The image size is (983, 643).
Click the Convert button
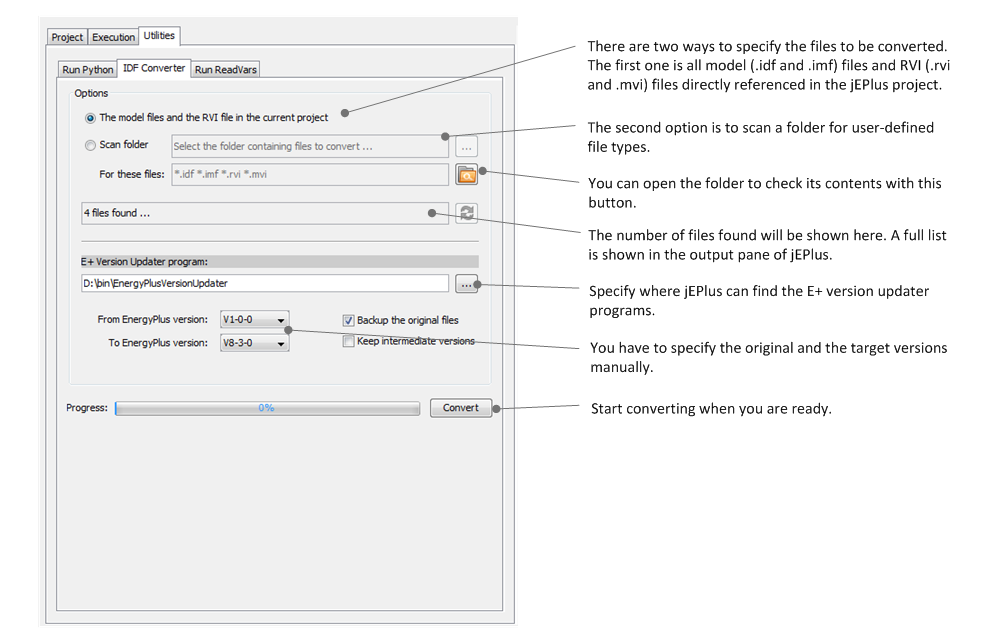[461, 408]
